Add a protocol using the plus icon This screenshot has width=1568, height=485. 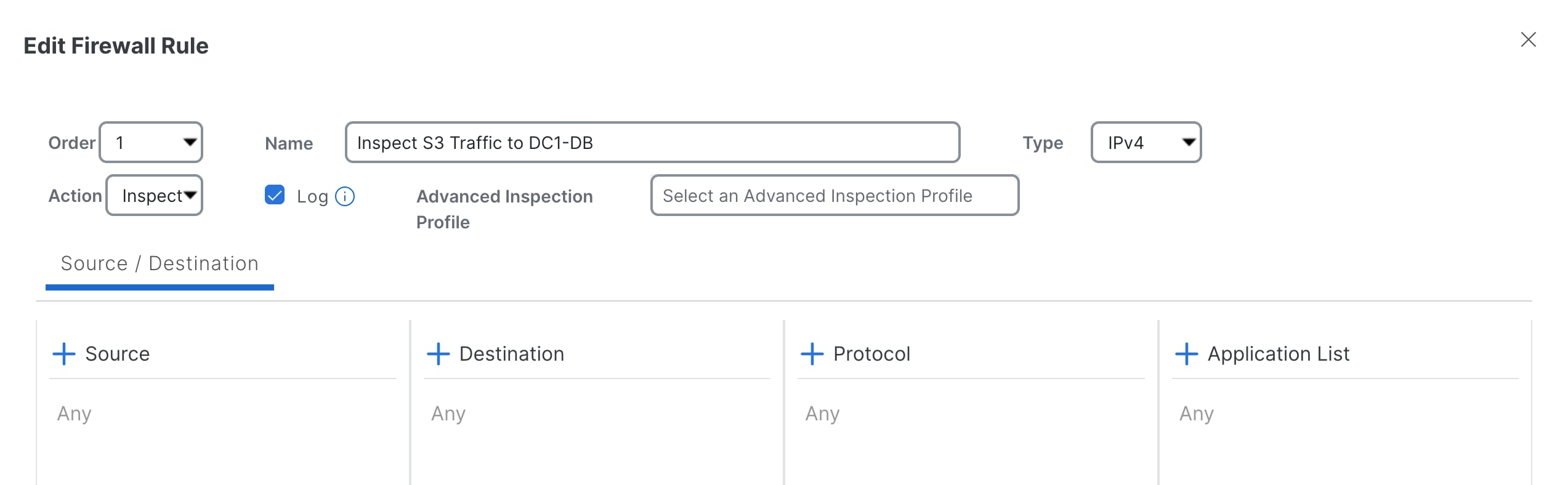point(812,354)
